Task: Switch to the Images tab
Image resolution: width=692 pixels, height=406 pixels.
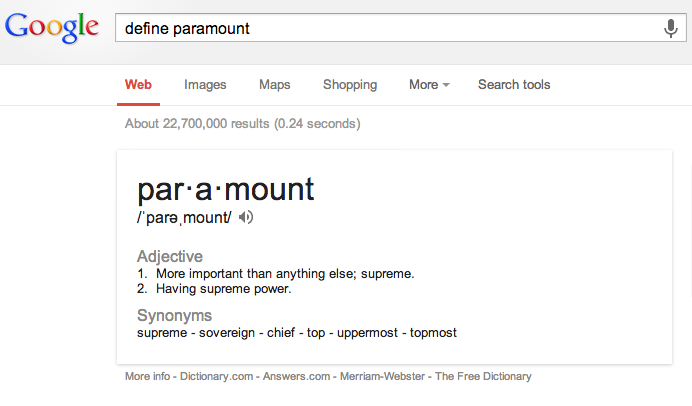Action: click(x=205, y=85)
